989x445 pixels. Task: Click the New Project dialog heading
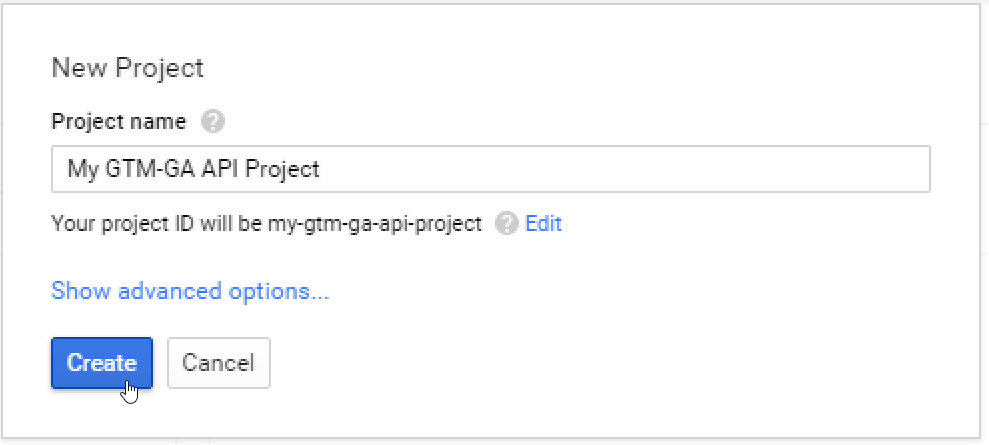tap(127, 68)
